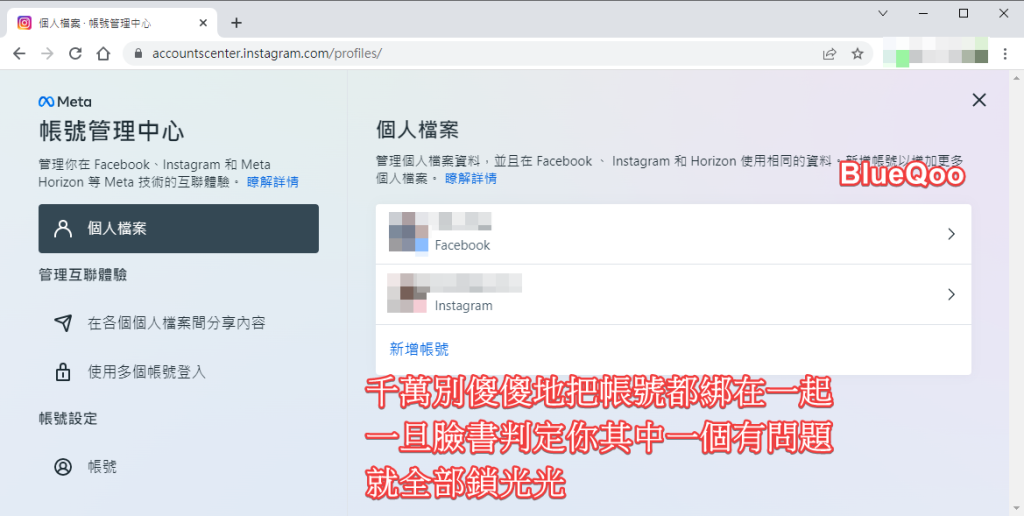Click 瞭解詳情 link in the sidebar description

coord(272,182)
